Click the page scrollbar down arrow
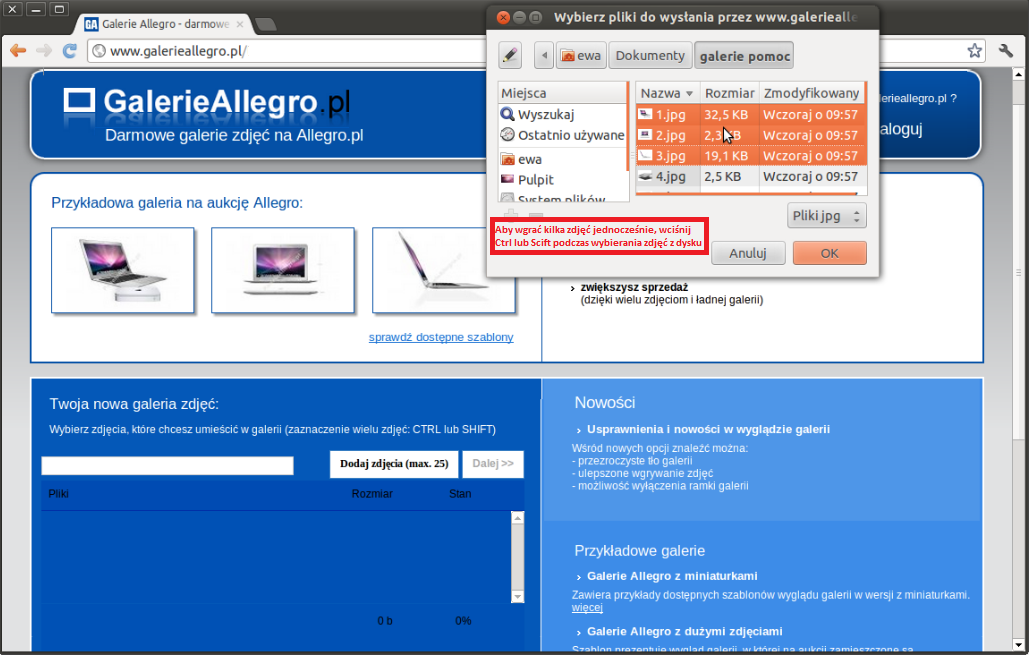This screenshot has width=1029, height=655. [x=1018, y=644]
